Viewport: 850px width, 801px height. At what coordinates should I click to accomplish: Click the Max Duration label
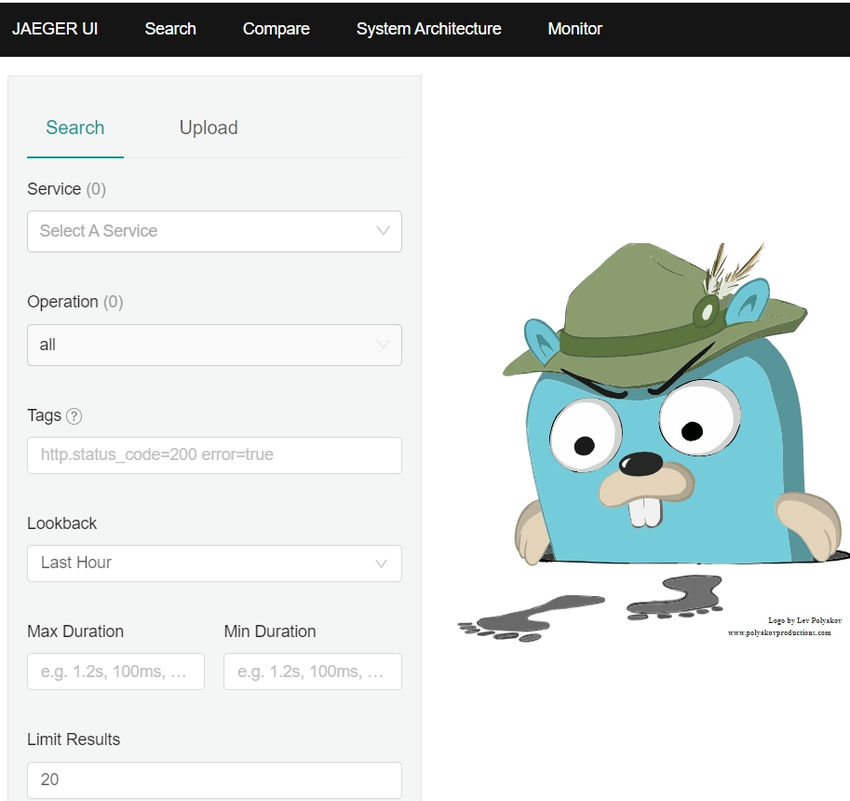pos(75,631)
